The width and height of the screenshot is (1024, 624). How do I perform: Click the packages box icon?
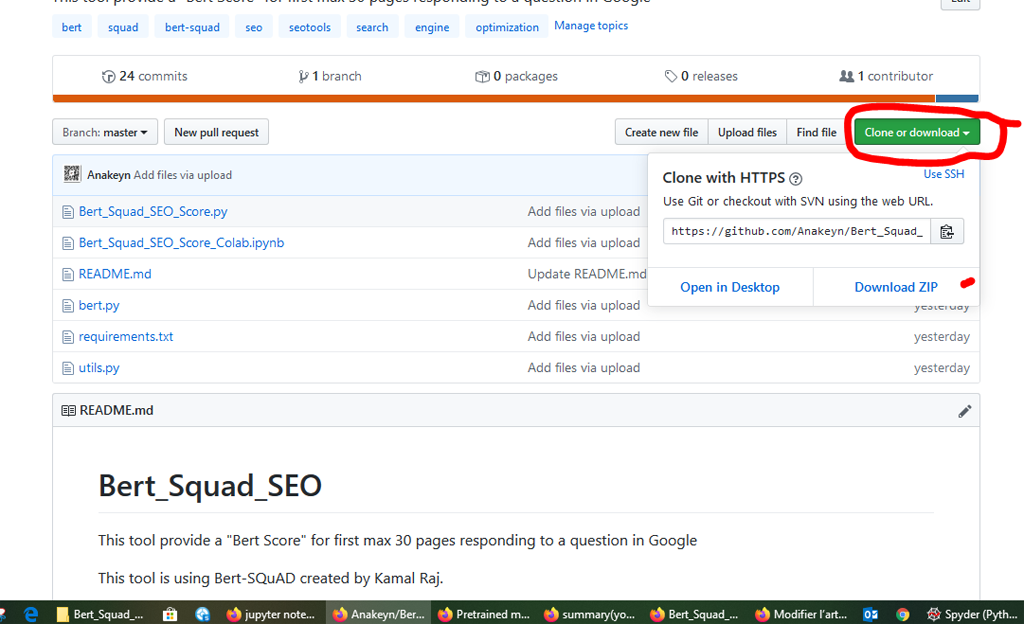(x=482, y=76)
